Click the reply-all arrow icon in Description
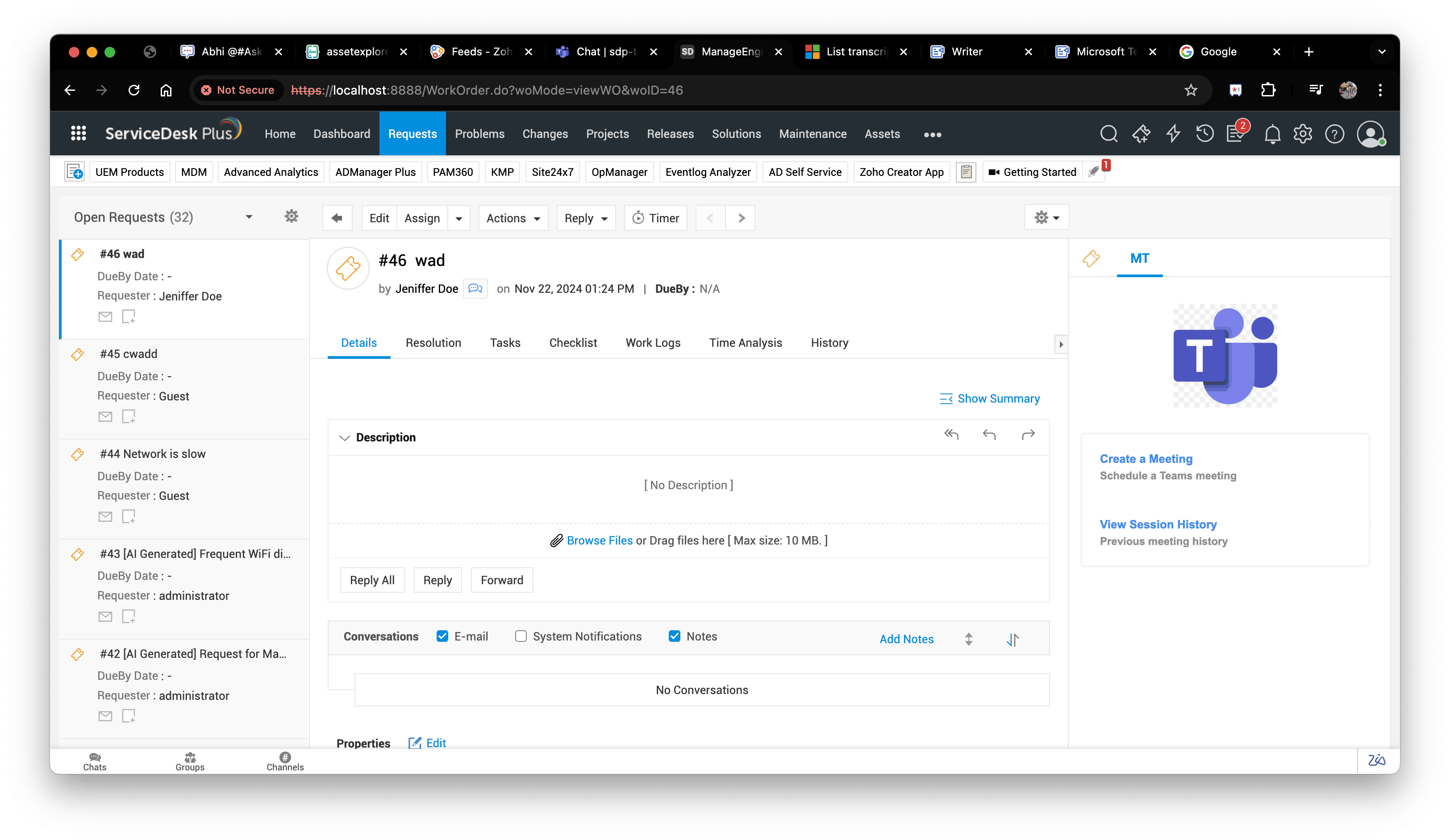Image resolution: width=1450 pixels, height=840 pixels. [951, 434]
